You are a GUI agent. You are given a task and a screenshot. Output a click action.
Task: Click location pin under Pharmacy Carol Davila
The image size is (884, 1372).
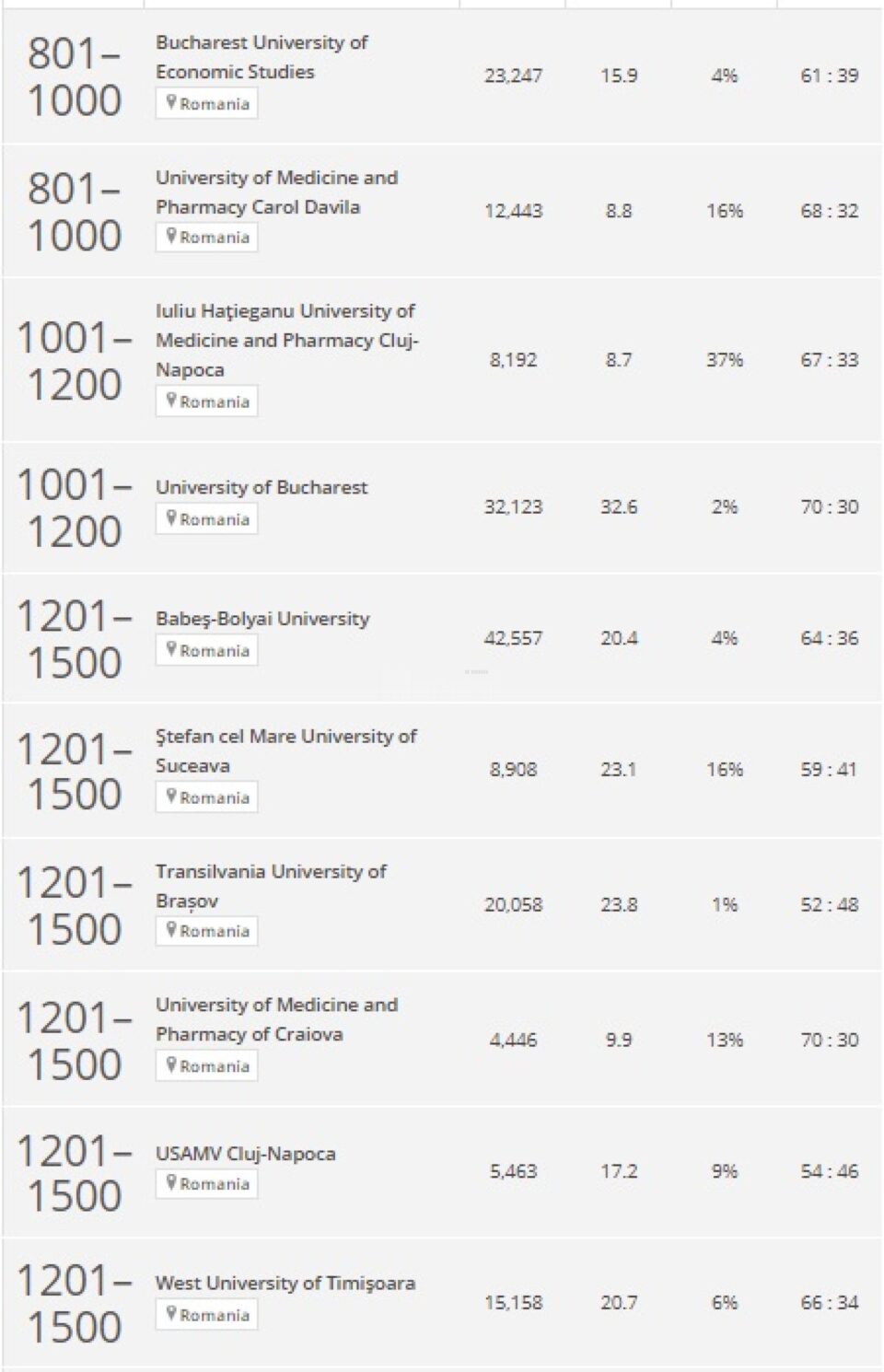point(171,237)
